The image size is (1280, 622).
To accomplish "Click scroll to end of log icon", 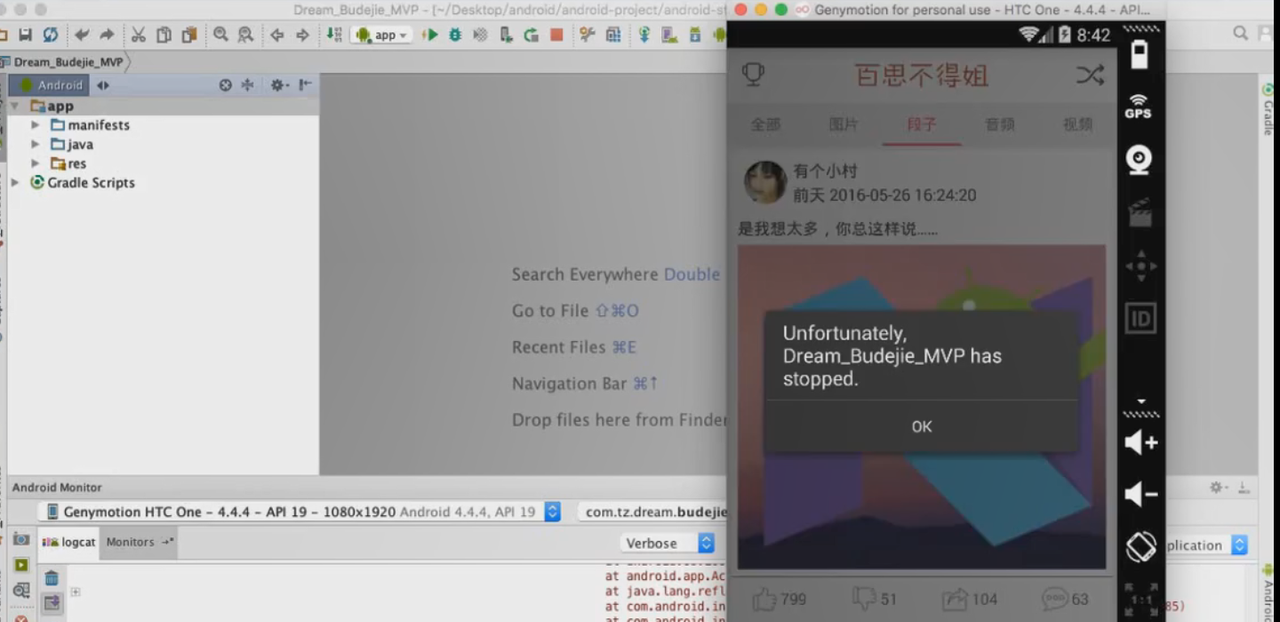I will tap(51, 602).
